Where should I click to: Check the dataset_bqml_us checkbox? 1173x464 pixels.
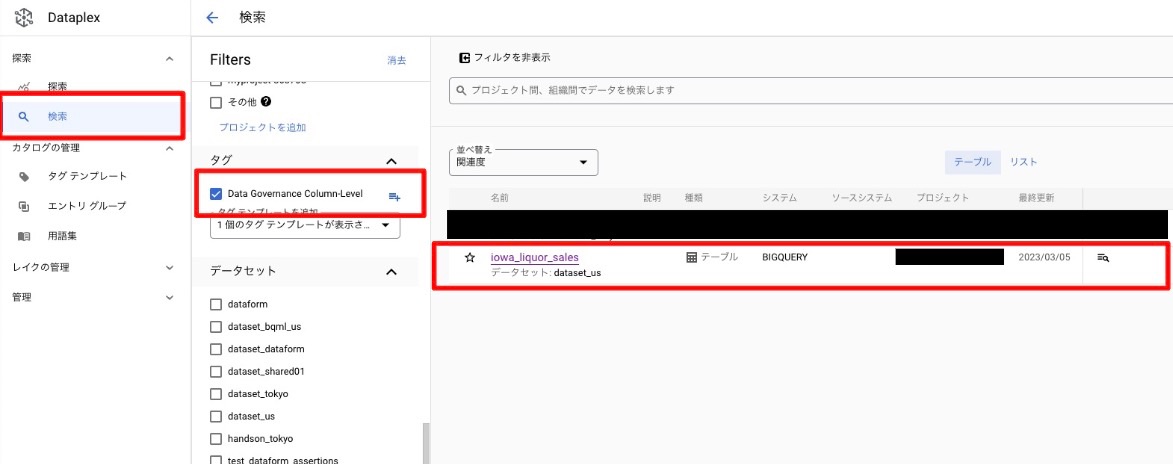(x=216, y=327)
